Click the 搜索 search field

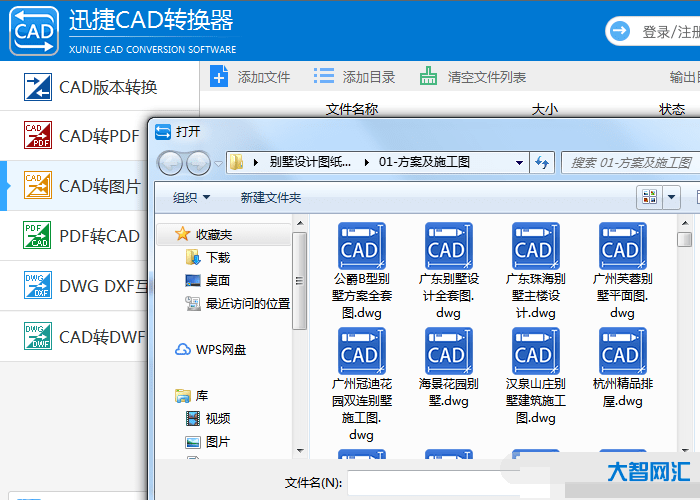point(630,162)
